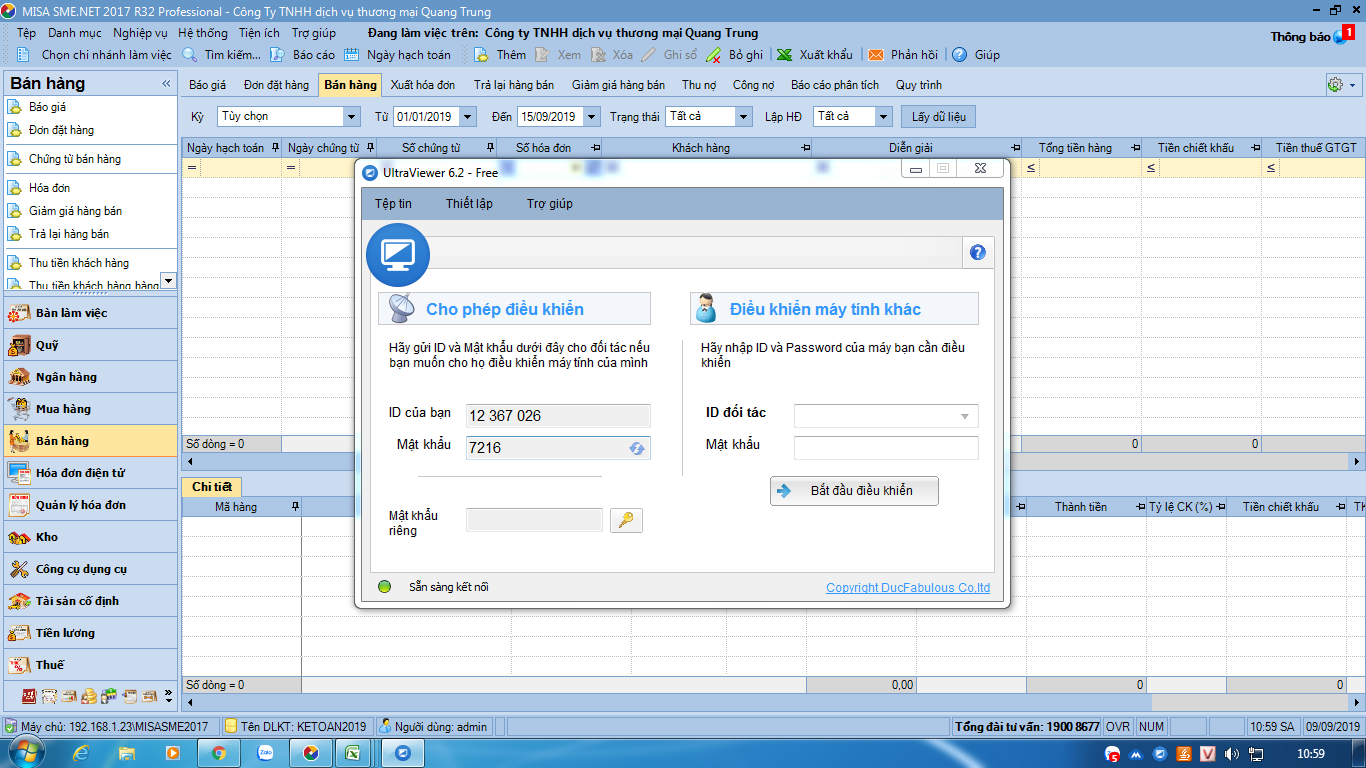Open Chứng từ bán hàng in sidebar
Image resolution: width=1366 pixels, height=768 pixels.
pos(74,159)
